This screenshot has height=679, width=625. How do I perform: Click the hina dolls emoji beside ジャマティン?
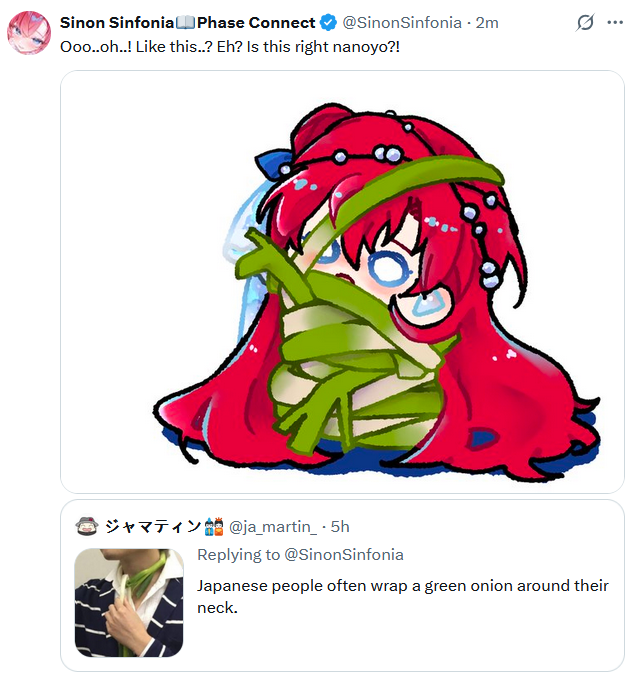(x=214, y=526)
